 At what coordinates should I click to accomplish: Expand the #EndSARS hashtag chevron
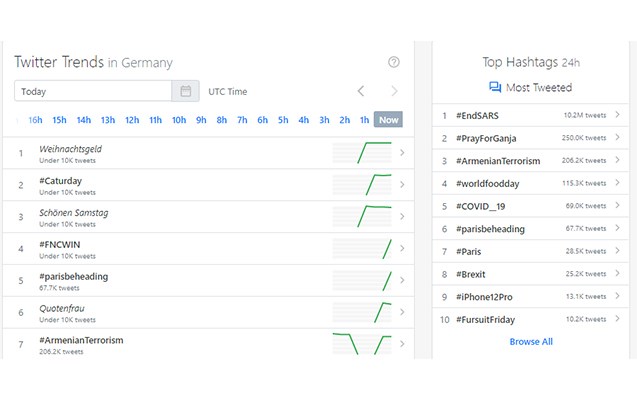tap(617, 115)
